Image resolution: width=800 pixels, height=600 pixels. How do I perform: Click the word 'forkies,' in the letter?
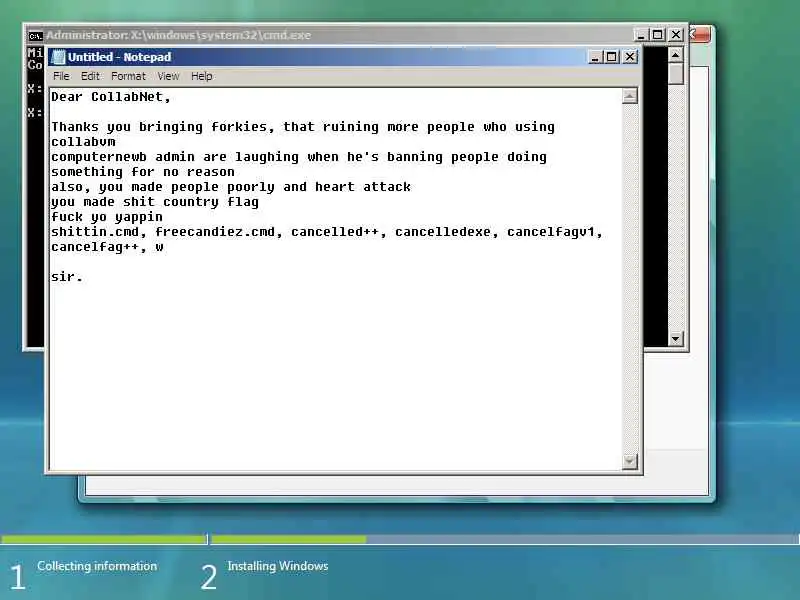tap(243, 127)
